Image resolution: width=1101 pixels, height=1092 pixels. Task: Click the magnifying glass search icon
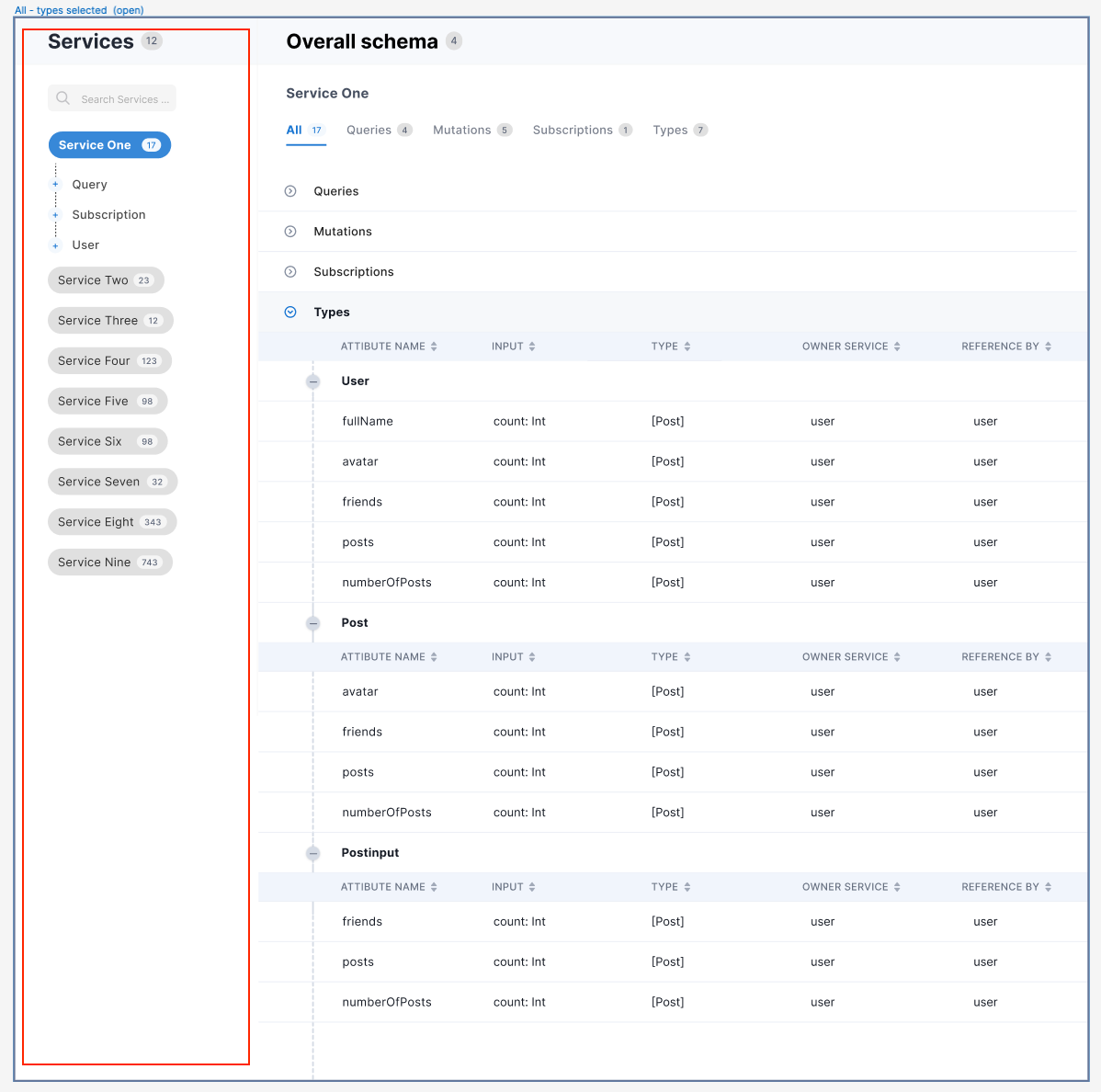pyautogui.click(x=62, y=97)
